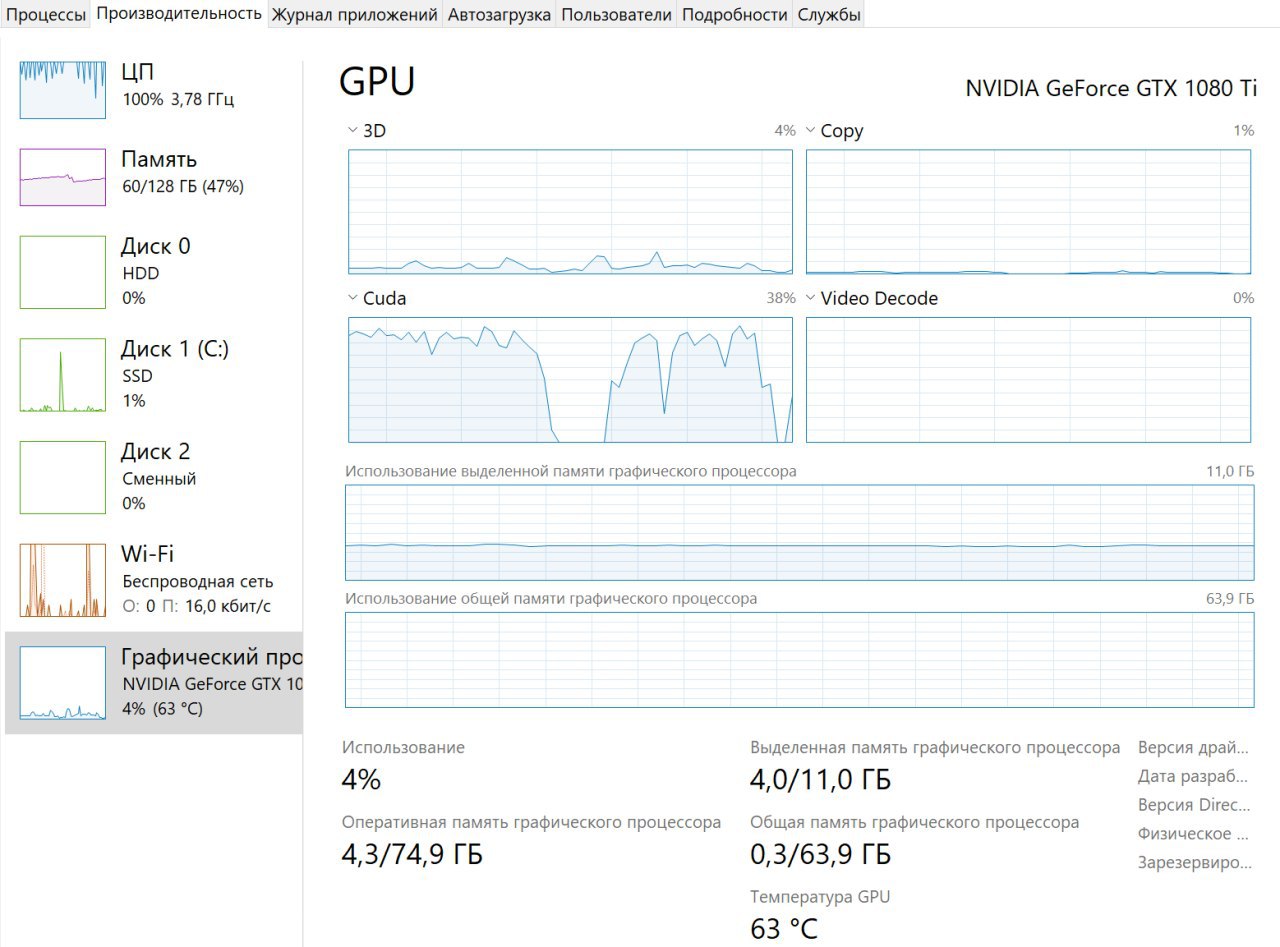Image resolution: width=1280 pixels, height=947 pixels.
Task: Click the NVIDIA GeForce GTX 1080 Ti title
Action: point(1111,88)
